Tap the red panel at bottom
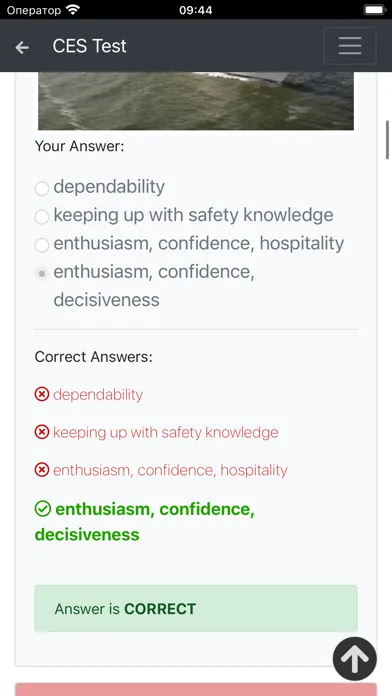 [x=196, y=690]
